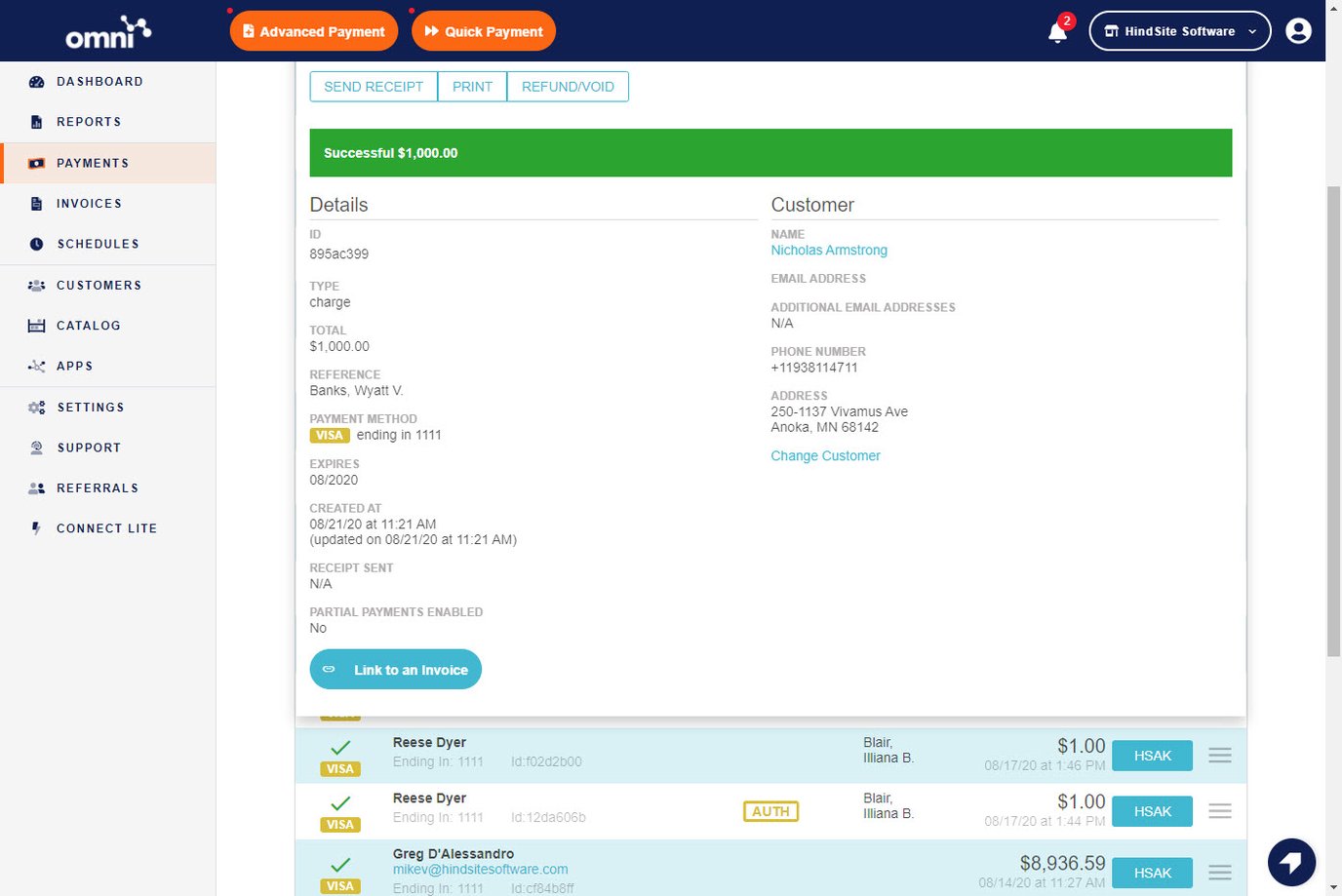
Task: Click the SEND RECEIPT button
Action: tap(374, 86)
